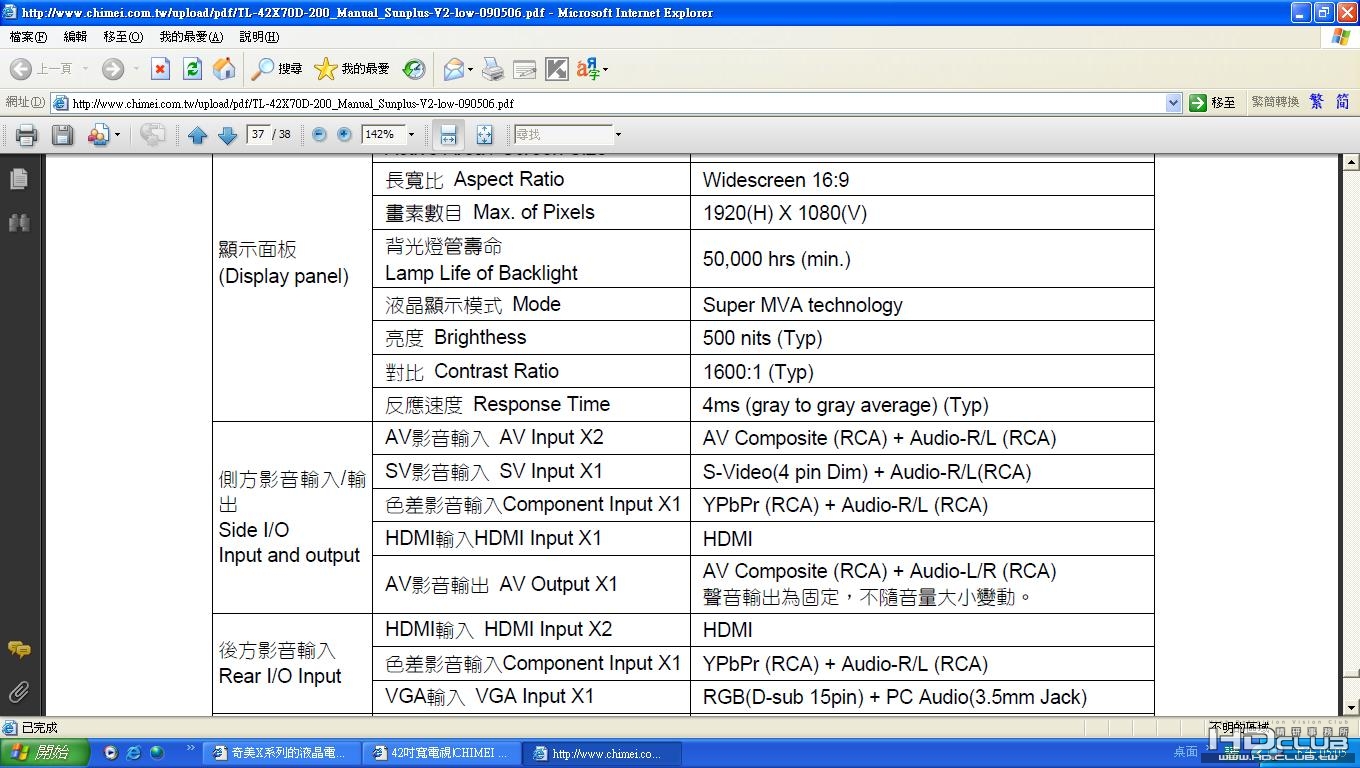Toggle fit-width scrolling mode
The height and width of the screenshot is (768, 1360).
(448, 135)
